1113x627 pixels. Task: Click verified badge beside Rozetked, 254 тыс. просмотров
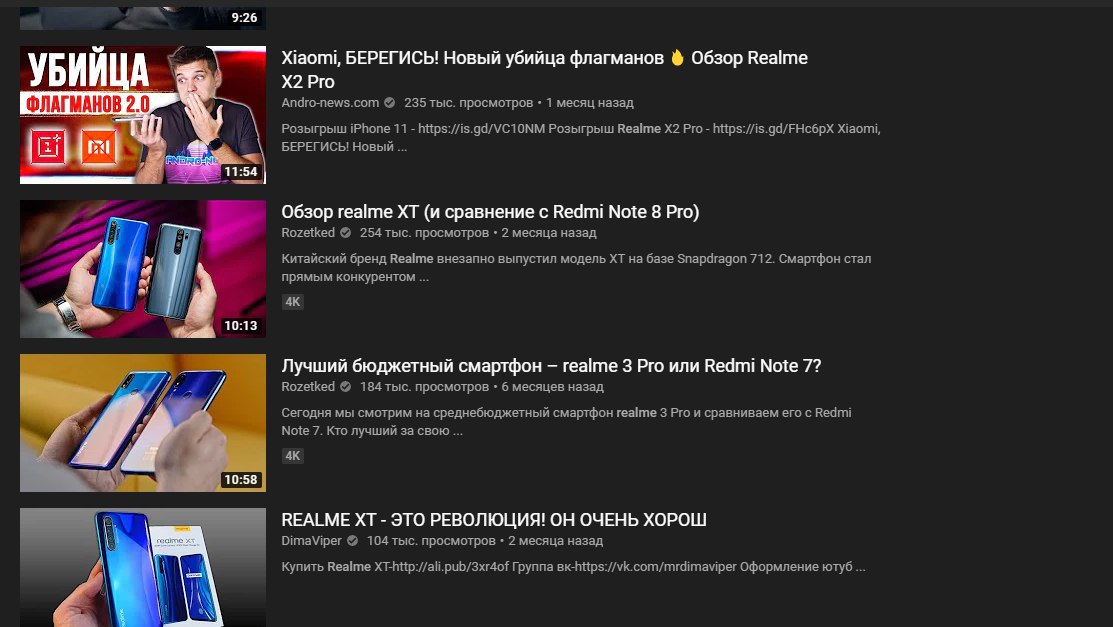pos(346,232)
